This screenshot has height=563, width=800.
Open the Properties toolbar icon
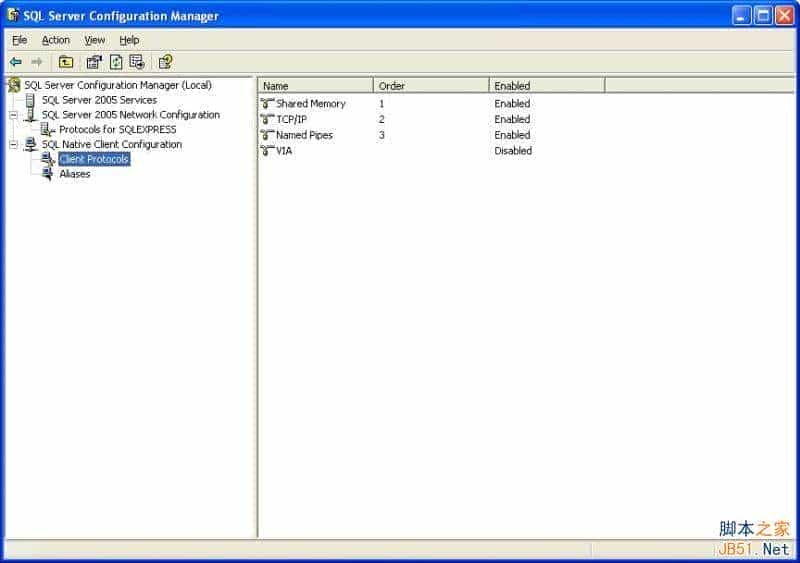click(x=94, y=62)
